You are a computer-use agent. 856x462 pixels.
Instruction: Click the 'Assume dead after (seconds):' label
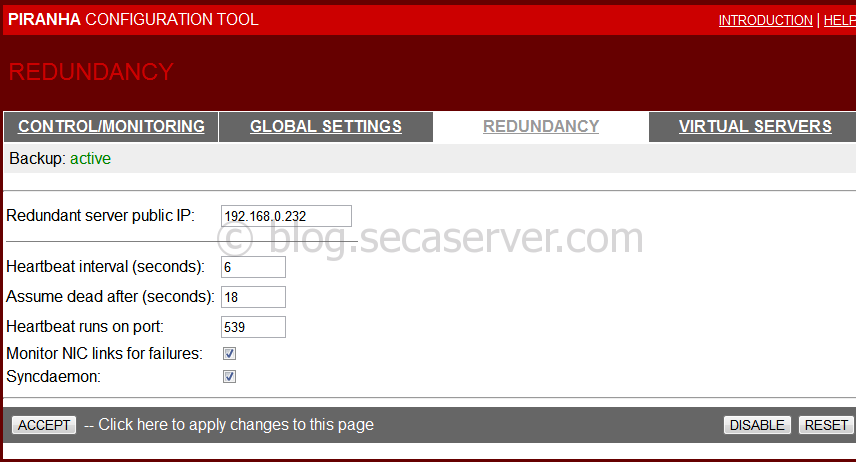(110, 297)
